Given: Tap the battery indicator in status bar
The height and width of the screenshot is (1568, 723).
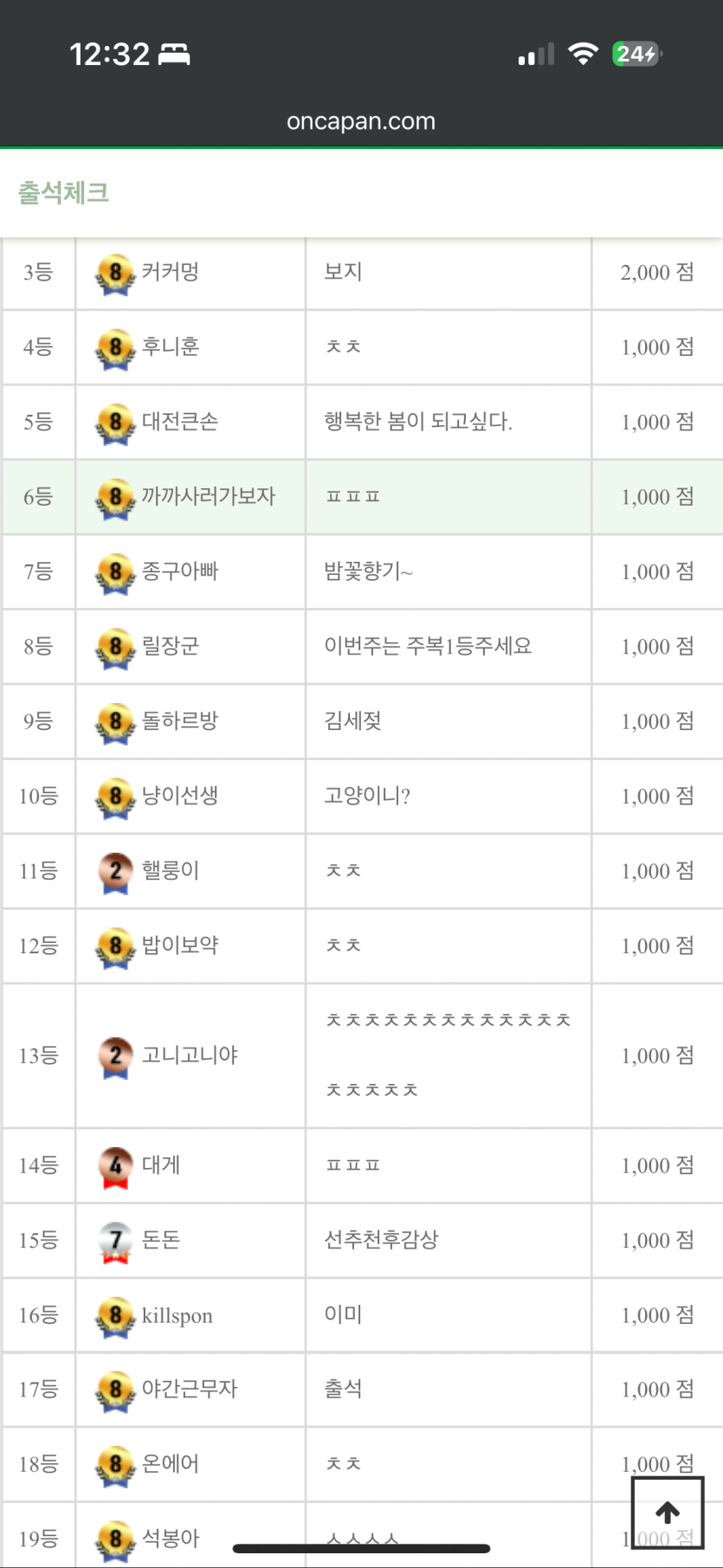Looking at the screenshot, I should (637, 54).
